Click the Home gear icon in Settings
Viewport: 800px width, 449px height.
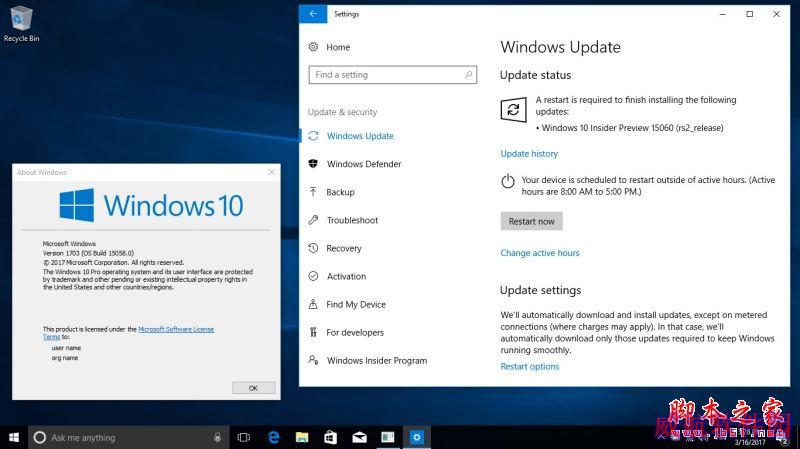pos(313,47)
